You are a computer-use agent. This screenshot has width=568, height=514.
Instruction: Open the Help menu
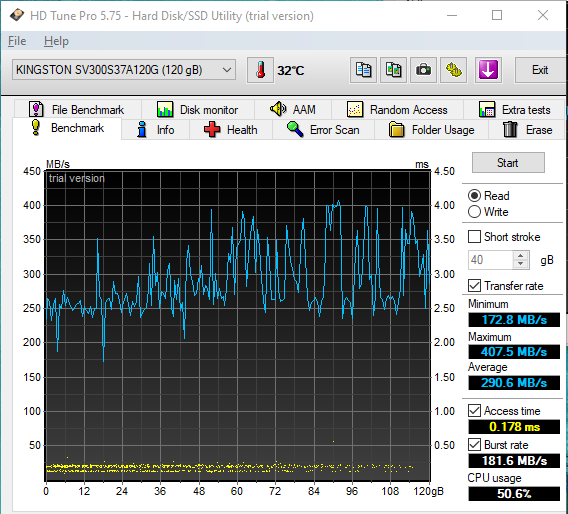(56, 41)
